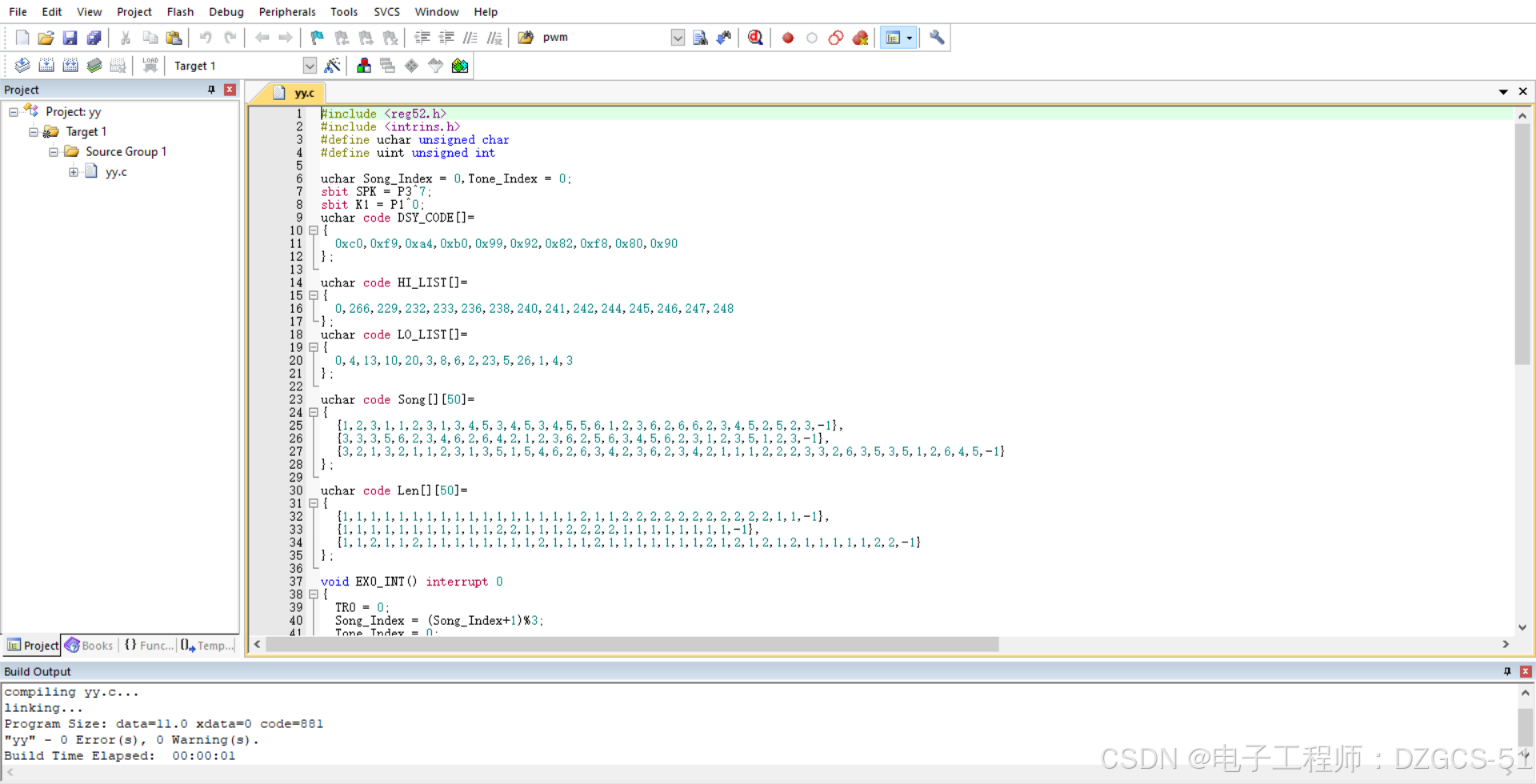1536x784 pixels.
Task: Save the current file
Action: coord(70,38)
